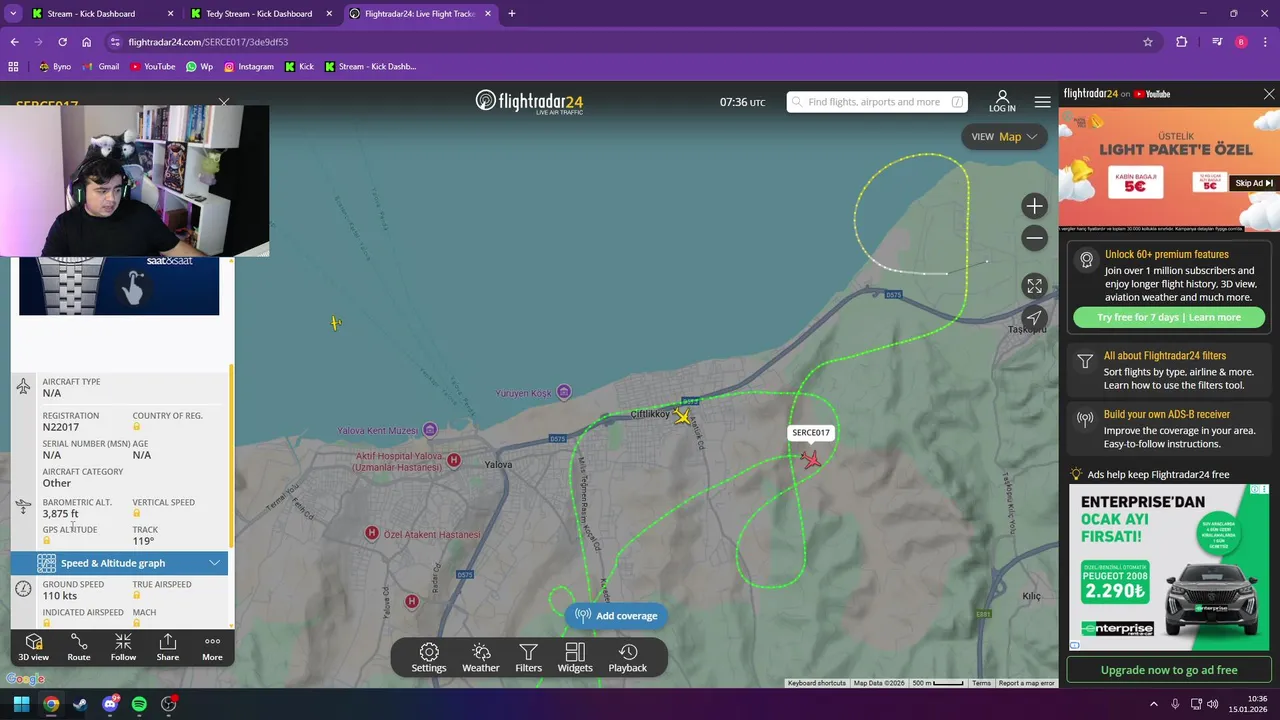Open the Instagram bookmark

(x=249, y=67)
